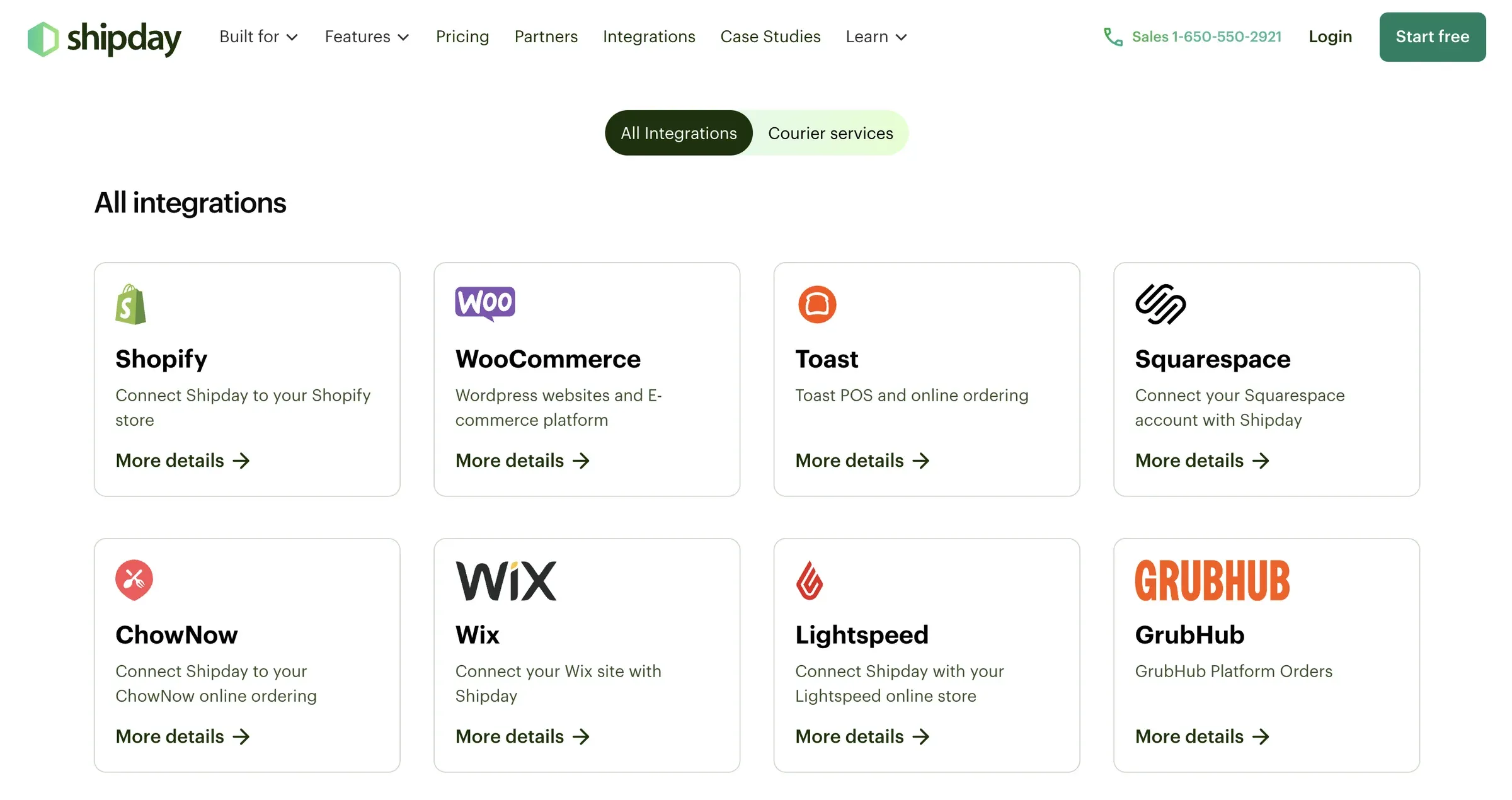Click the All integrations heading
The width and height of the screenshot is (1512, 800).
(190, 203)
